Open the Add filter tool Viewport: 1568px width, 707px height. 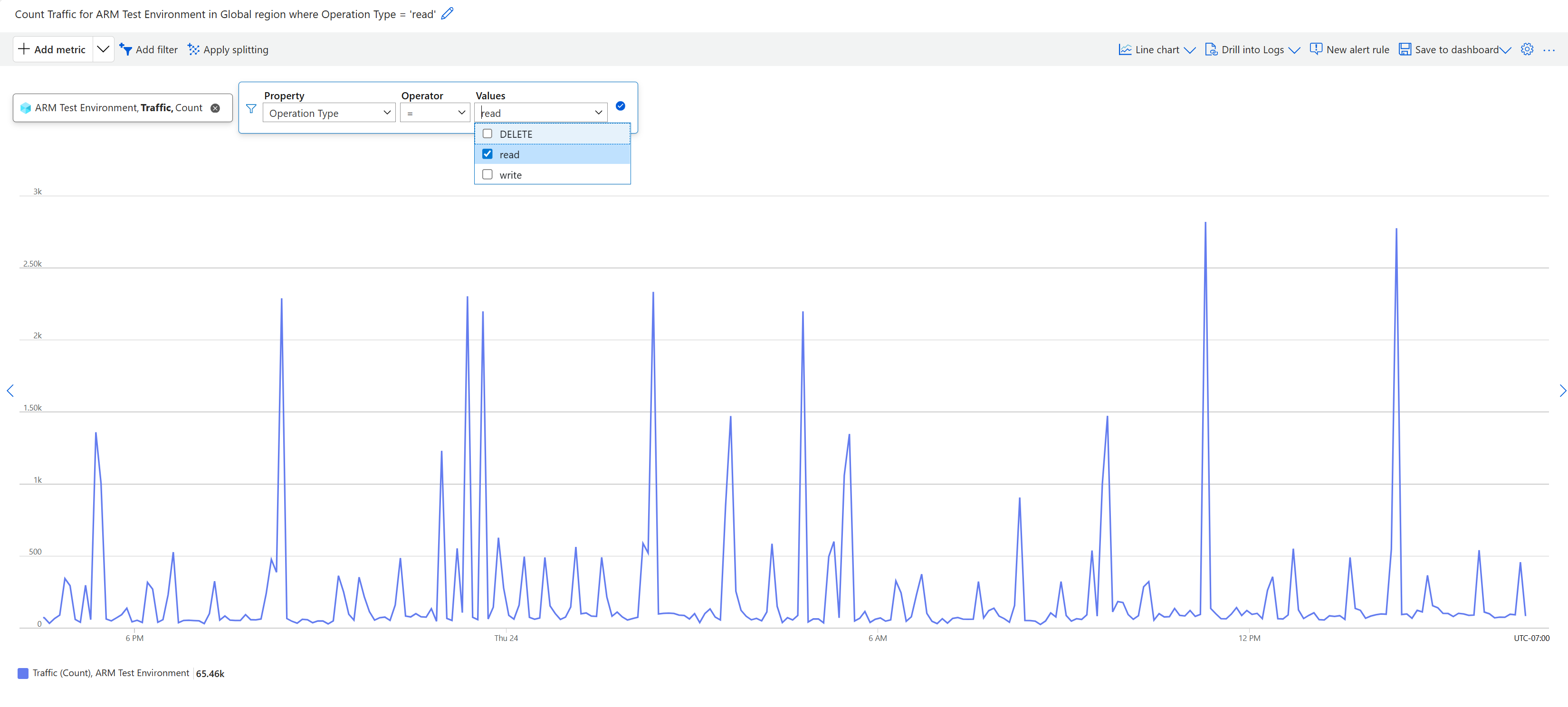pyautogui.click(x=149, y=49)
